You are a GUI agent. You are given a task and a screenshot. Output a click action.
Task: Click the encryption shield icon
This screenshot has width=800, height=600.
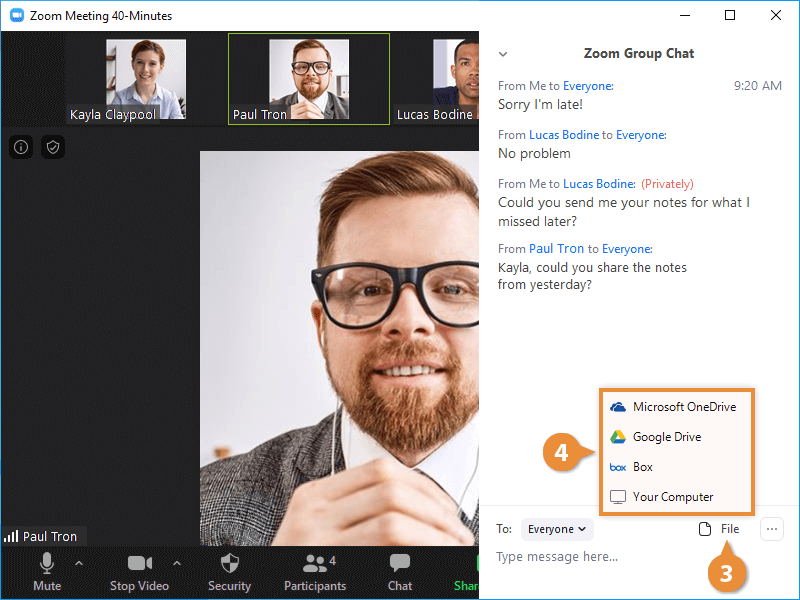click(x=53, y=147)
